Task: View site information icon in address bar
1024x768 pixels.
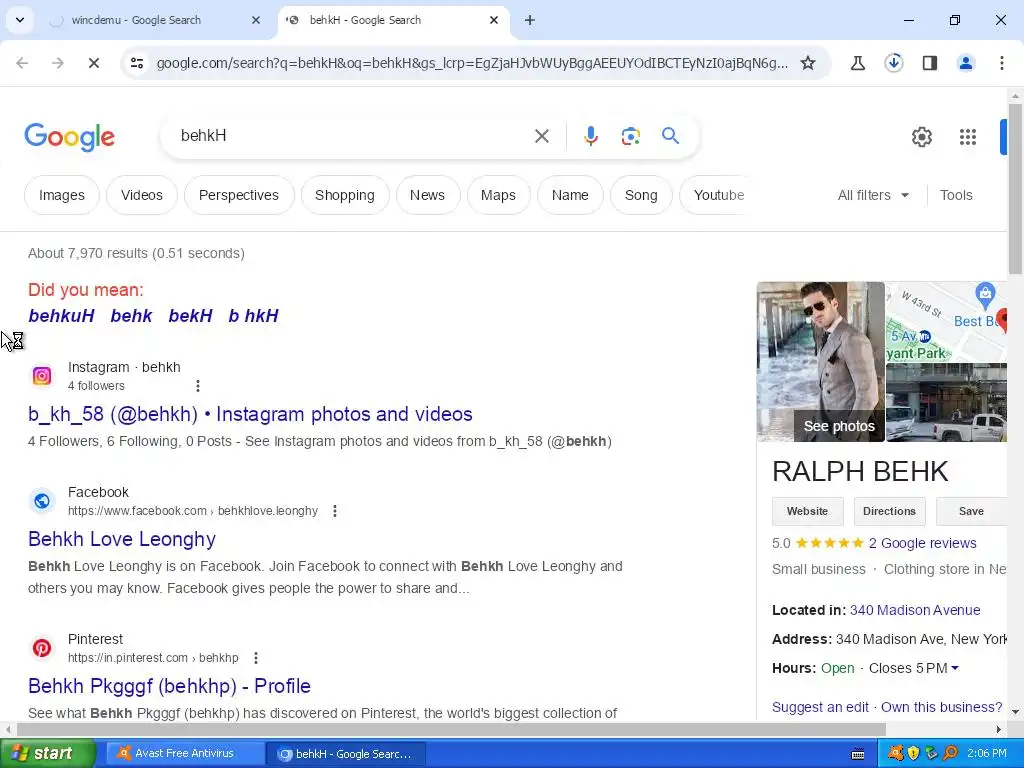Action: (136, 63)
